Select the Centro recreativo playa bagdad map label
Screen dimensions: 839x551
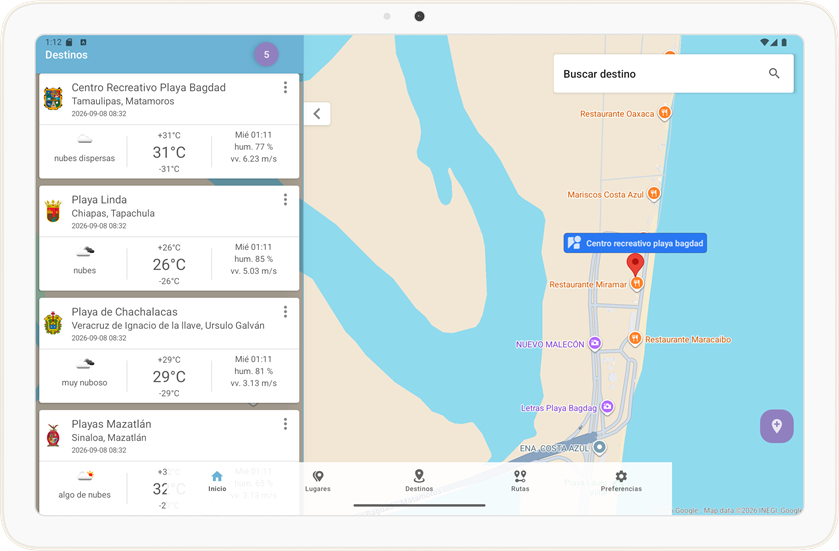tap(635, 243)
